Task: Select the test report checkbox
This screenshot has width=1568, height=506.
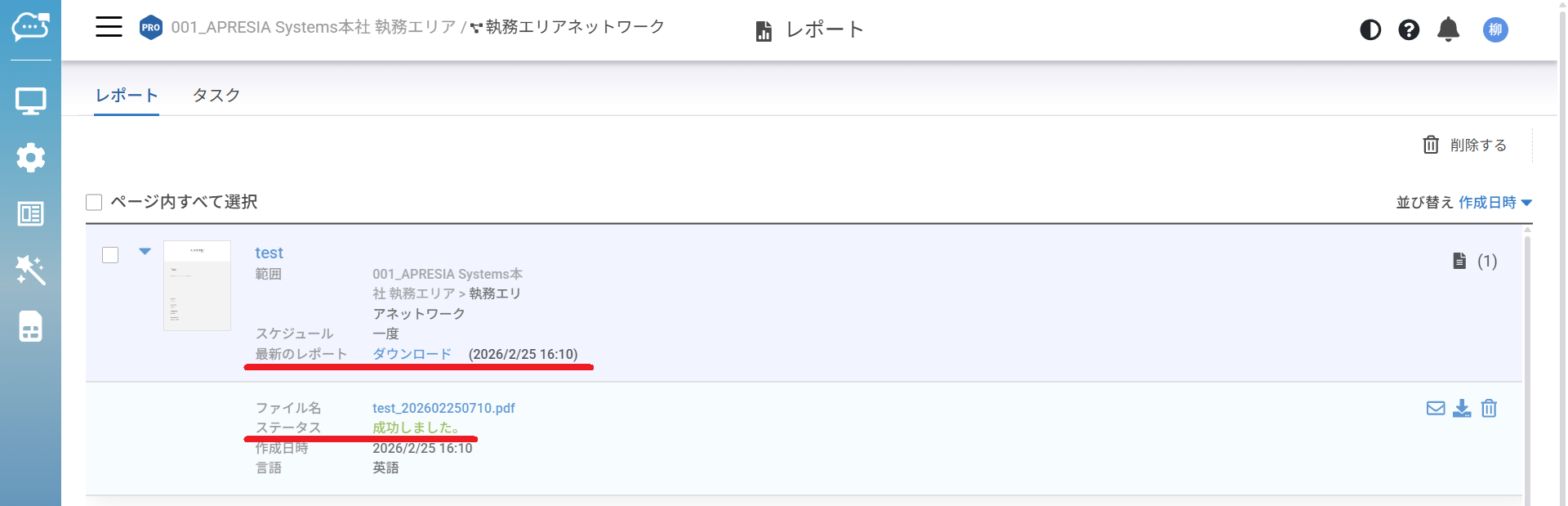Action: [x=110, y=255]
